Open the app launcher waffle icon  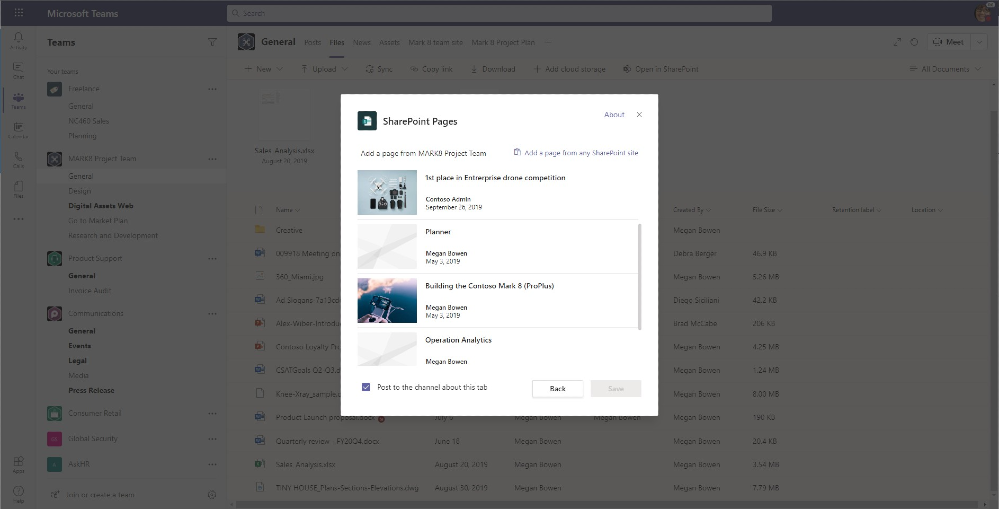[18, 13]
